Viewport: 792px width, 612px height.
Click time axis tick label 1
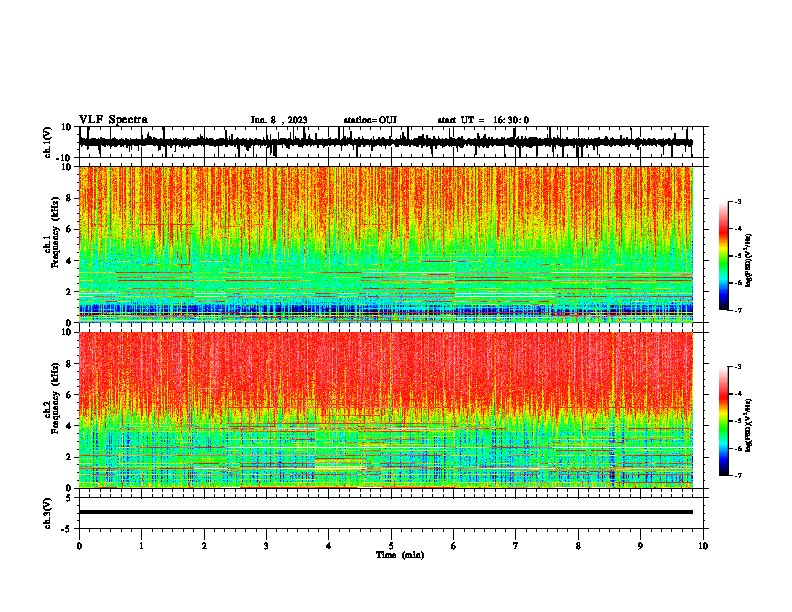pyautogui.click(x=141, y=546)
